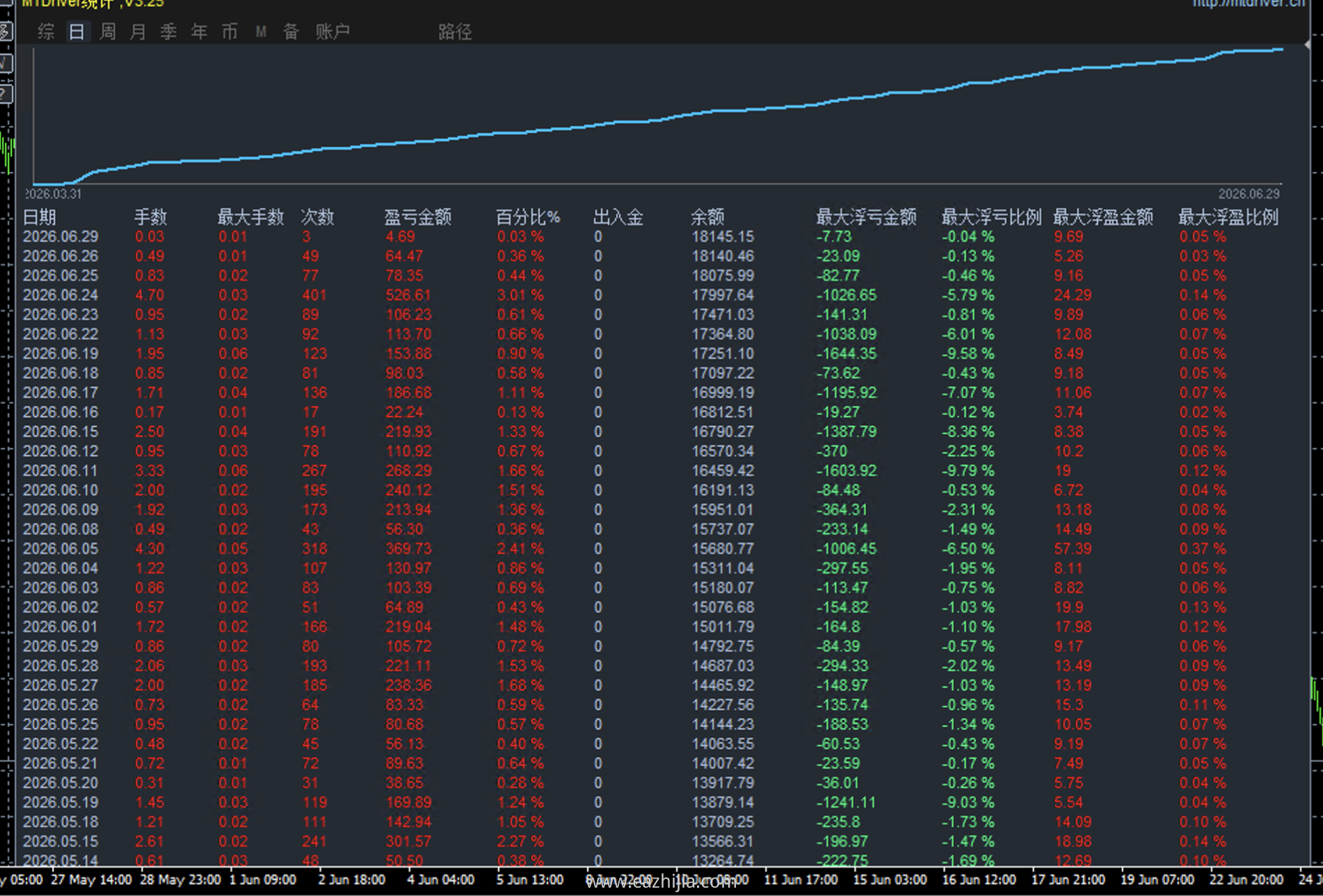Click the floating profit value 57.39
This screenshot has height=896, width=1323.
pyautogui.click(x=1073, y=548)
